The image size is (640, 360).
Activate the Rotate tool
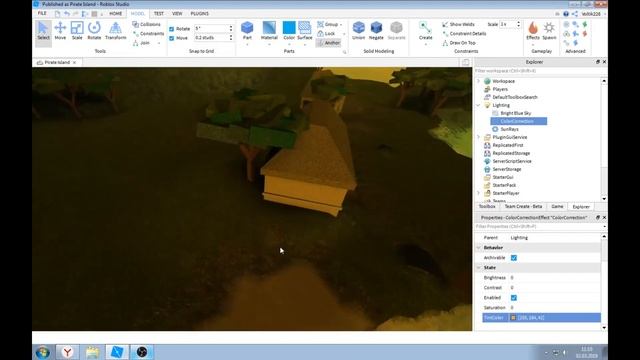point(94,31)
